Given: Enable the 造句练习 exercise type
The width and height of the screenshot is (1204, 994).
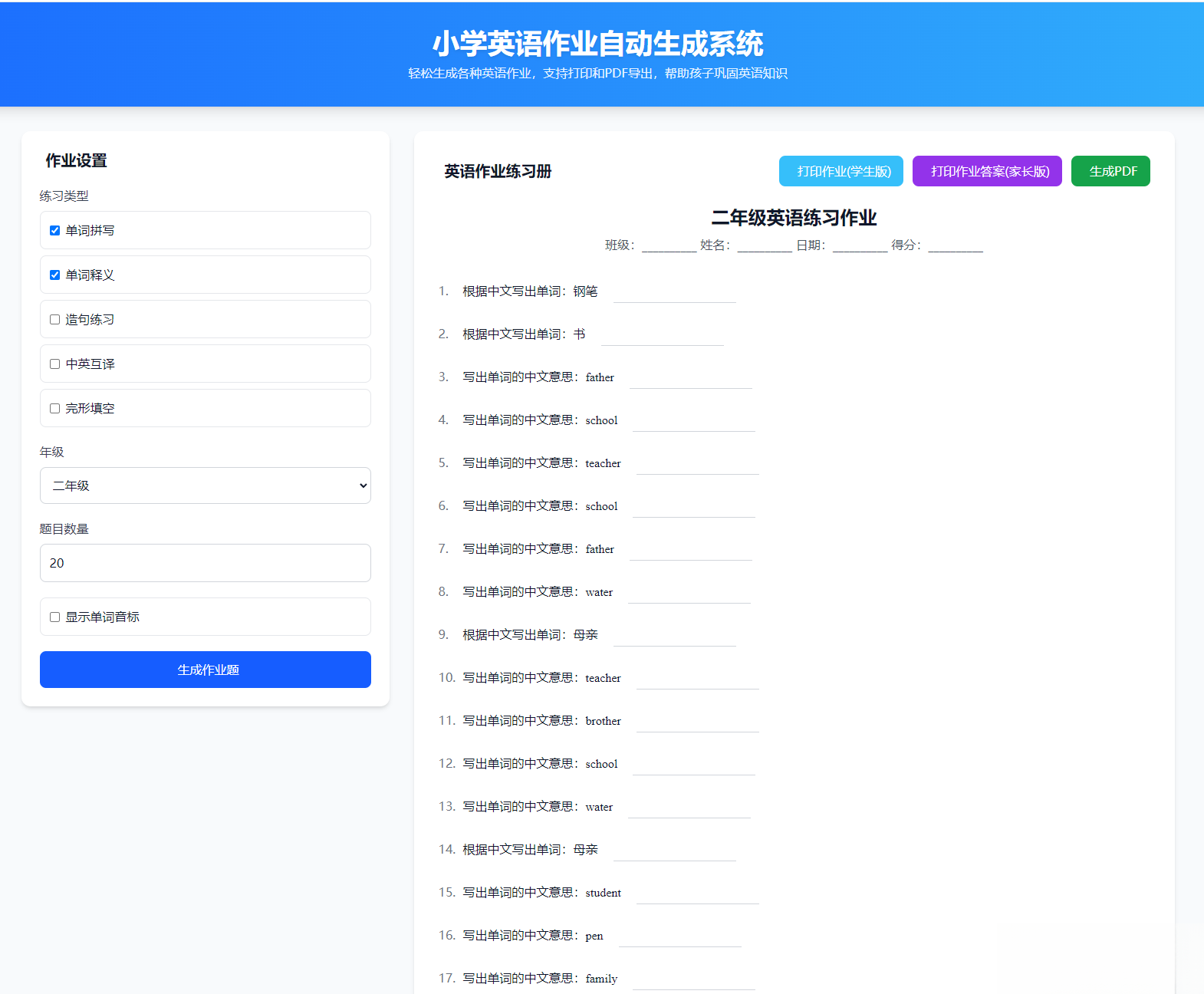Looking at the screenshot, I should [54, 319].
